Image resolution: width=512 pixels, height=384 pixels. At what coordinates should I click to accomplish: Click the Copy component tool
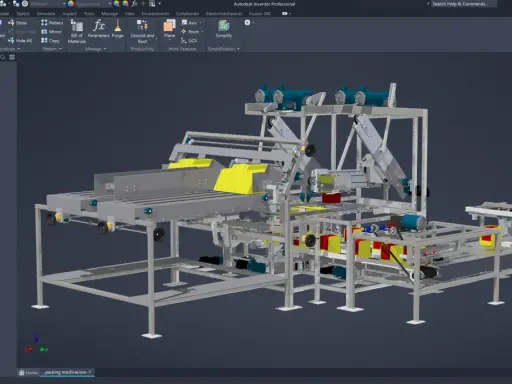[x=50, y=41]
